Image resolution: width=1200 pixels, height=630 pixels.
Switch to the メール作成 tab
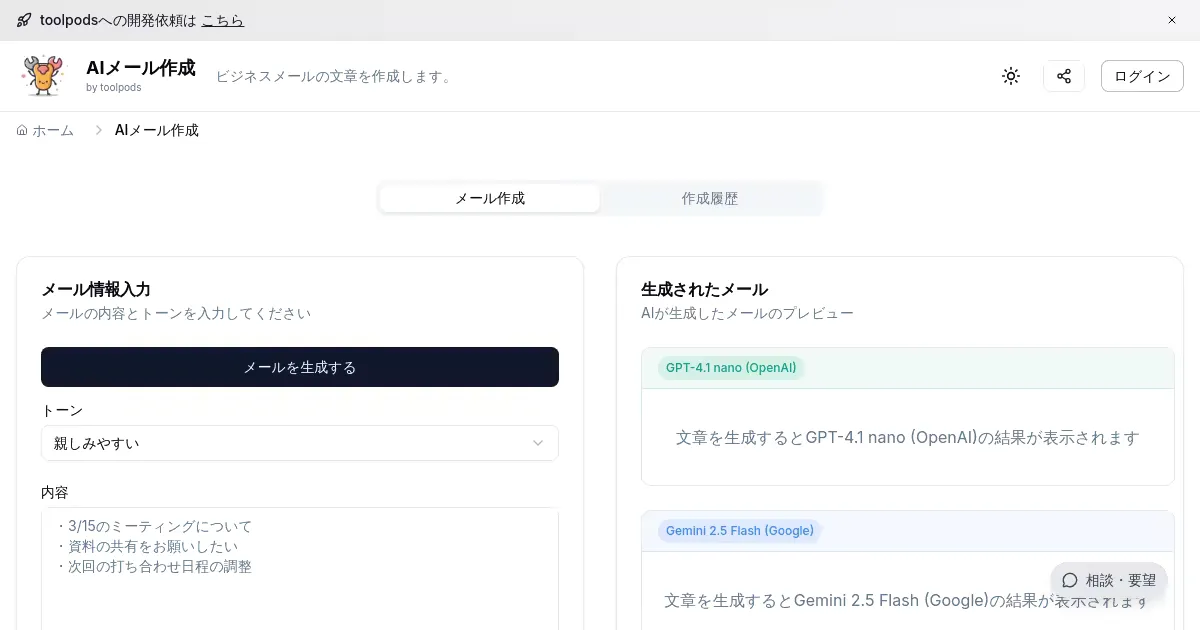pyautogui.click(x=490, y=198)
